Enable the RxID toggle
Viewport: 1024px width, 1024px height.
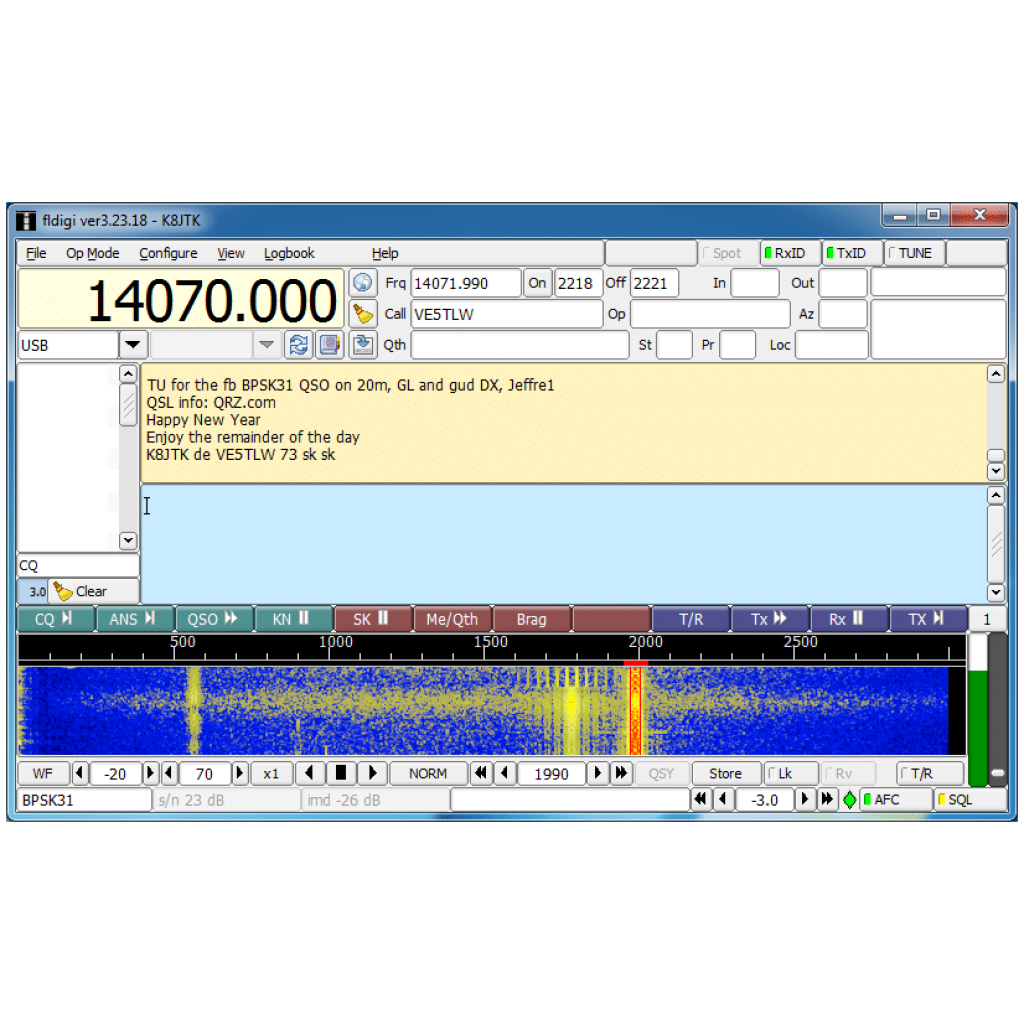[789, 253]
